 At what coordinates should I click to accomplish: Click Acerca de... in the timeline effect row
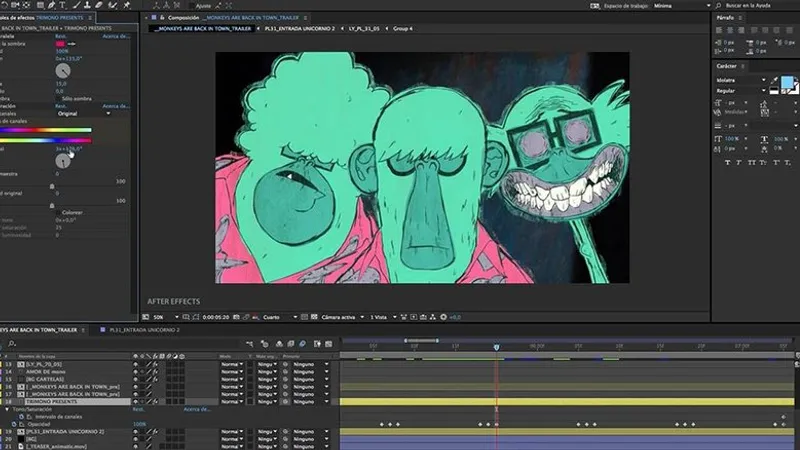[197, 409]
